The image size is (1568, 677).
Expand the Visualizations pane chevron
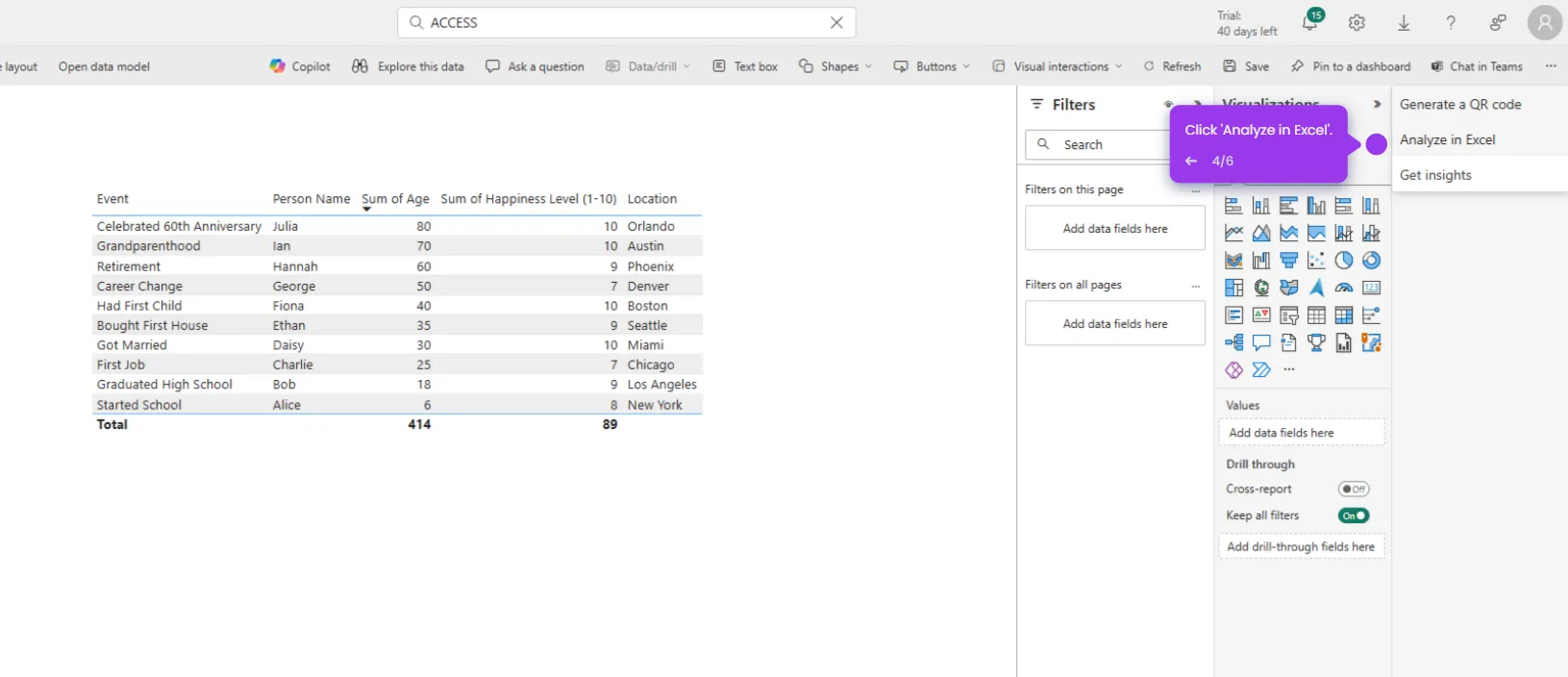(x=1377, y=104)
